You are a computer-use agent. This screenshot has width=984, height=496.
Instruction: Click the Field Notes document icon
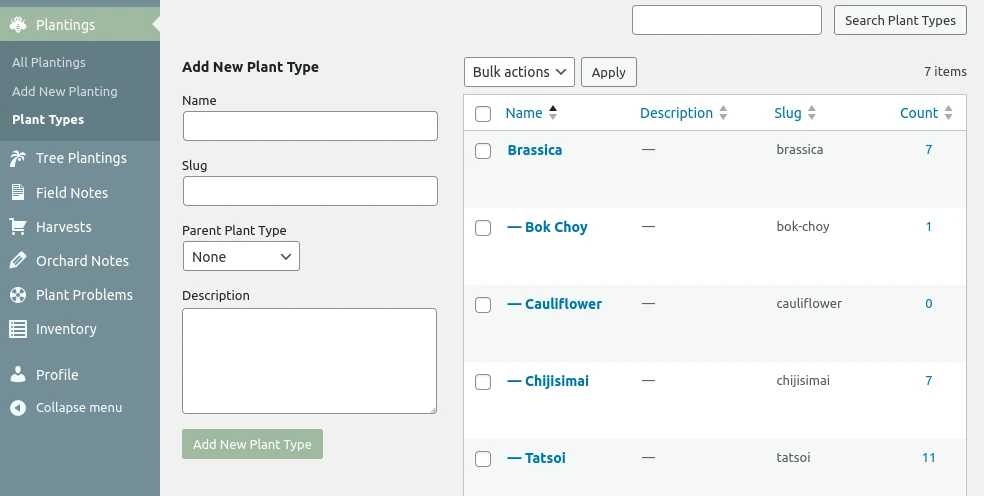[18, 193]
